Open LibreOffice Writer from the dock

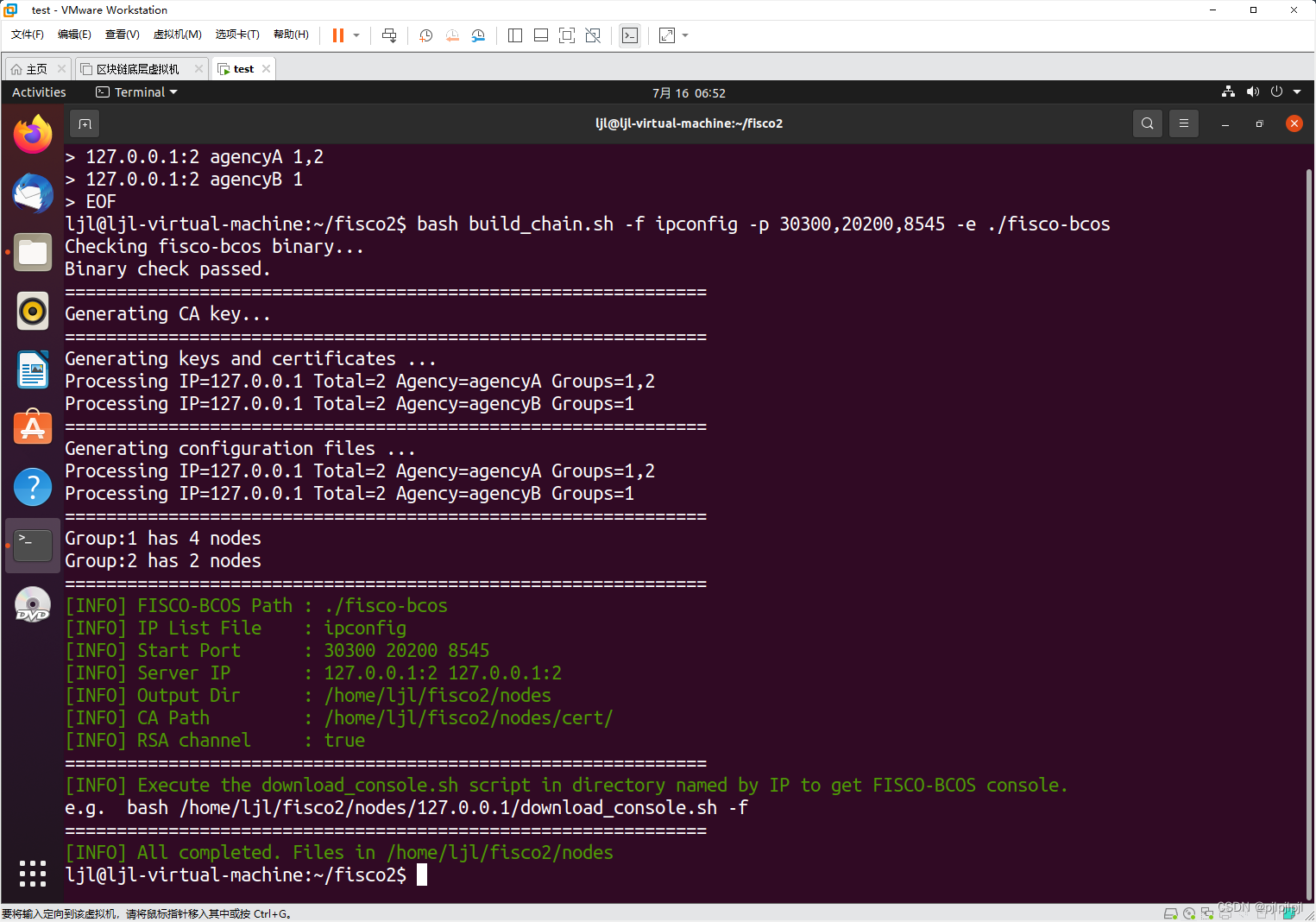[x=33, y=369]
